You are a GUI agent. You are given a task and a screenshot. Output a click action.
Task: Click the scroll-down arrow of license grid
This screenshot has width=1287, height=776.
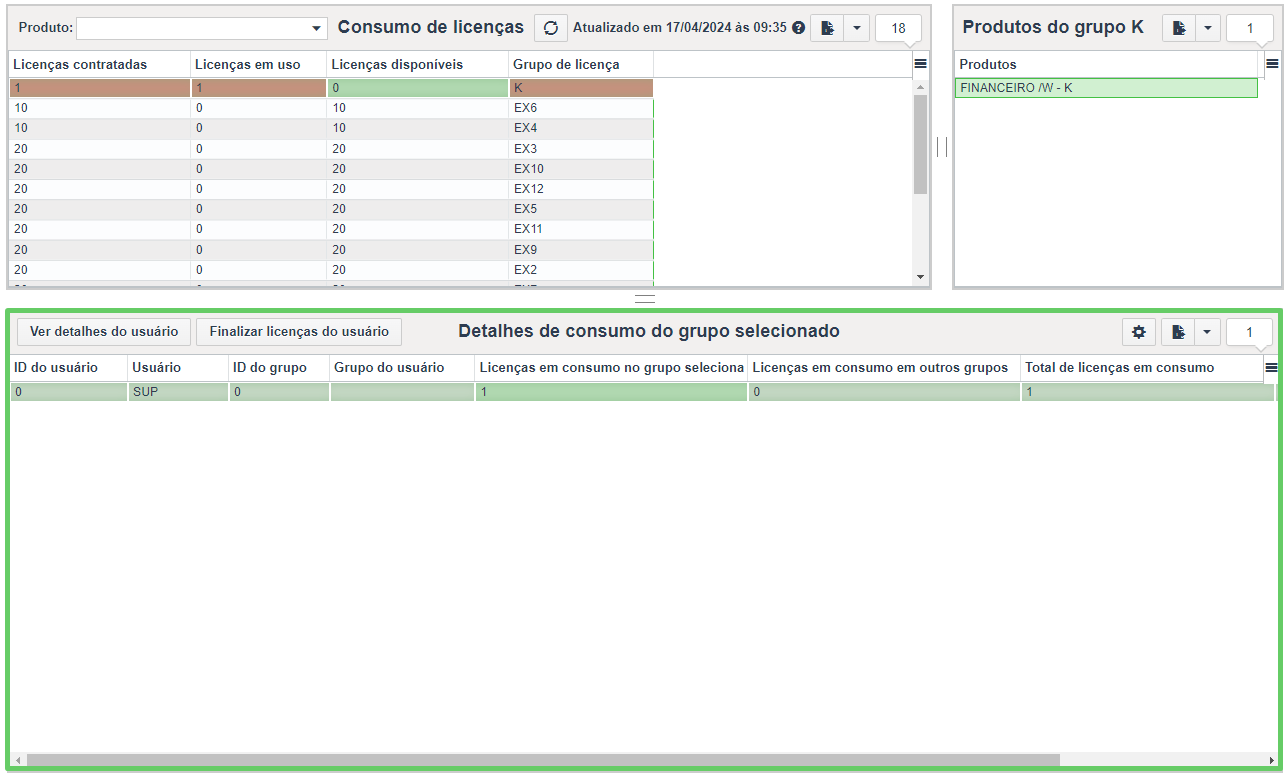point(920,276)
